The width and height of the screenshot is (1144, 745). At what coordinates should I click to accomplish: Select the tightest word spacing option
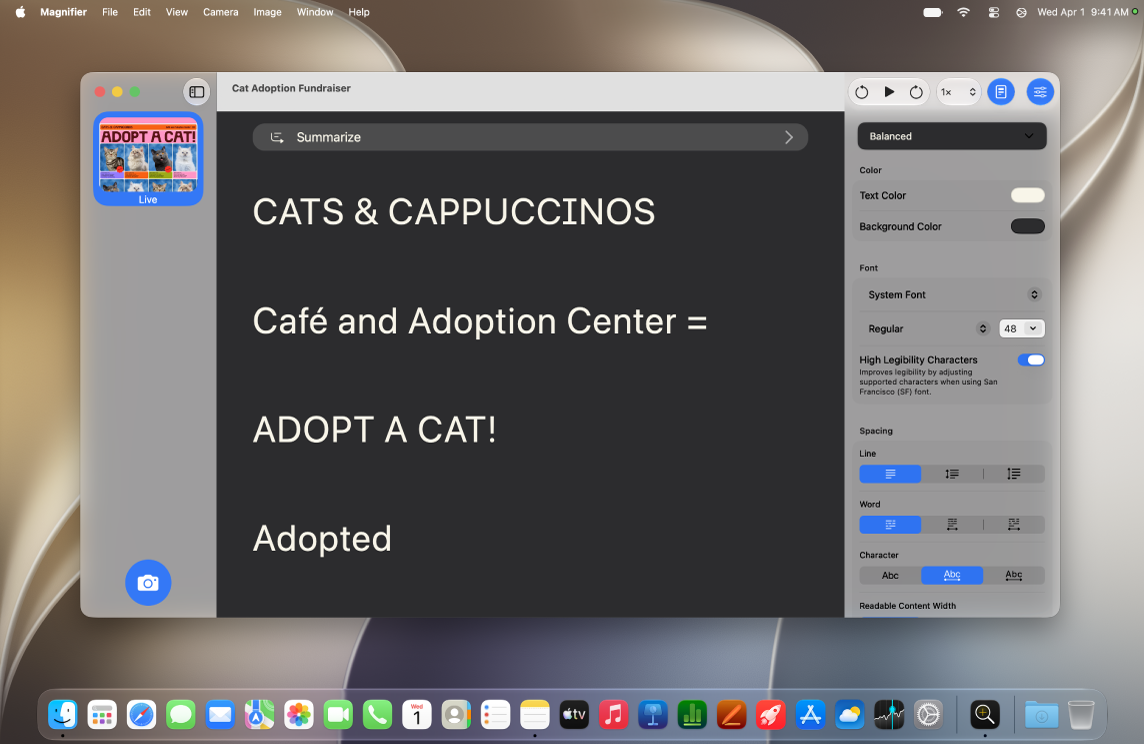click(890, 525)
